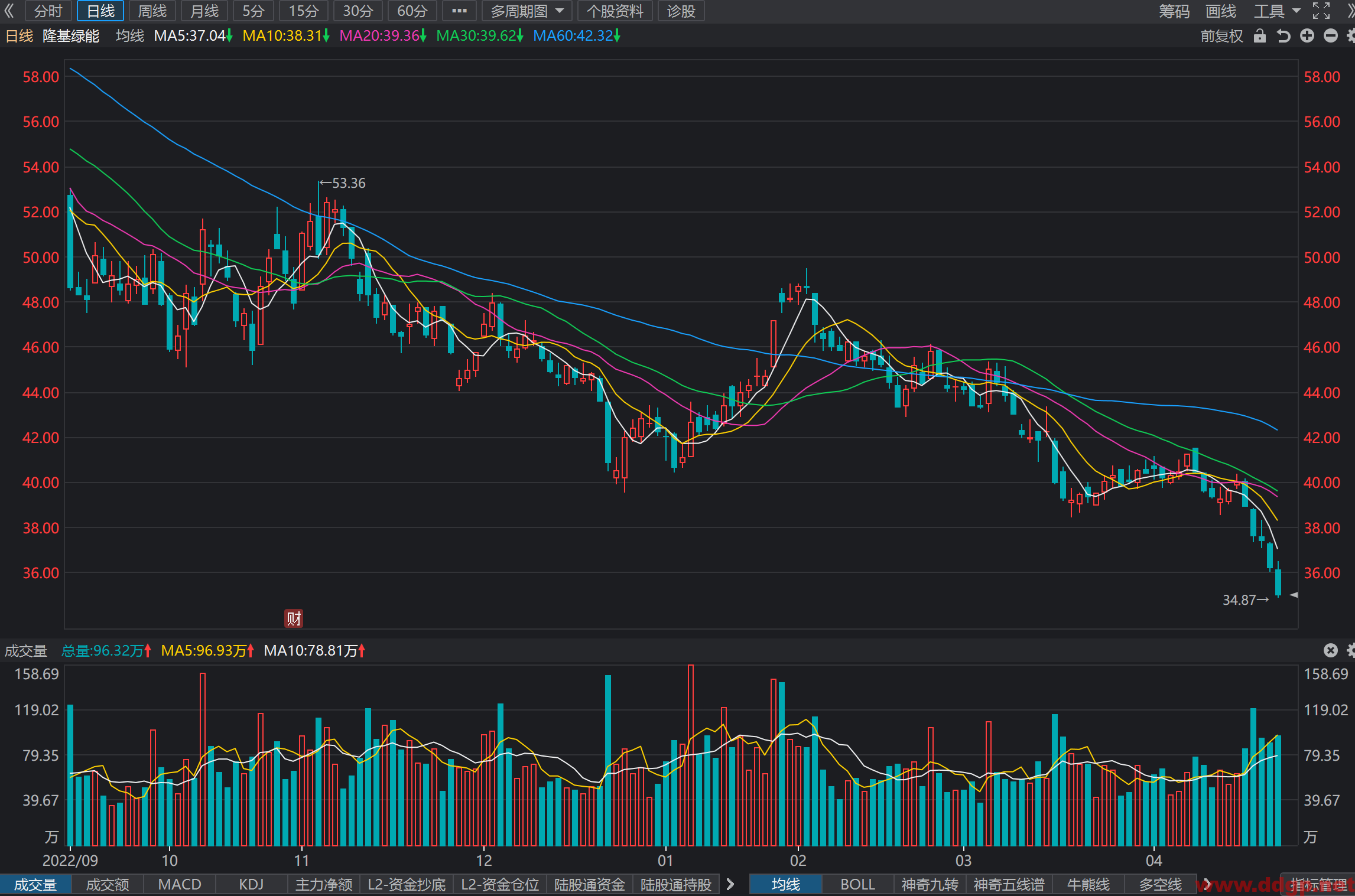Select the 陆股通资金 indicator tab
The image size is (1355, 896).
[590, 885]
